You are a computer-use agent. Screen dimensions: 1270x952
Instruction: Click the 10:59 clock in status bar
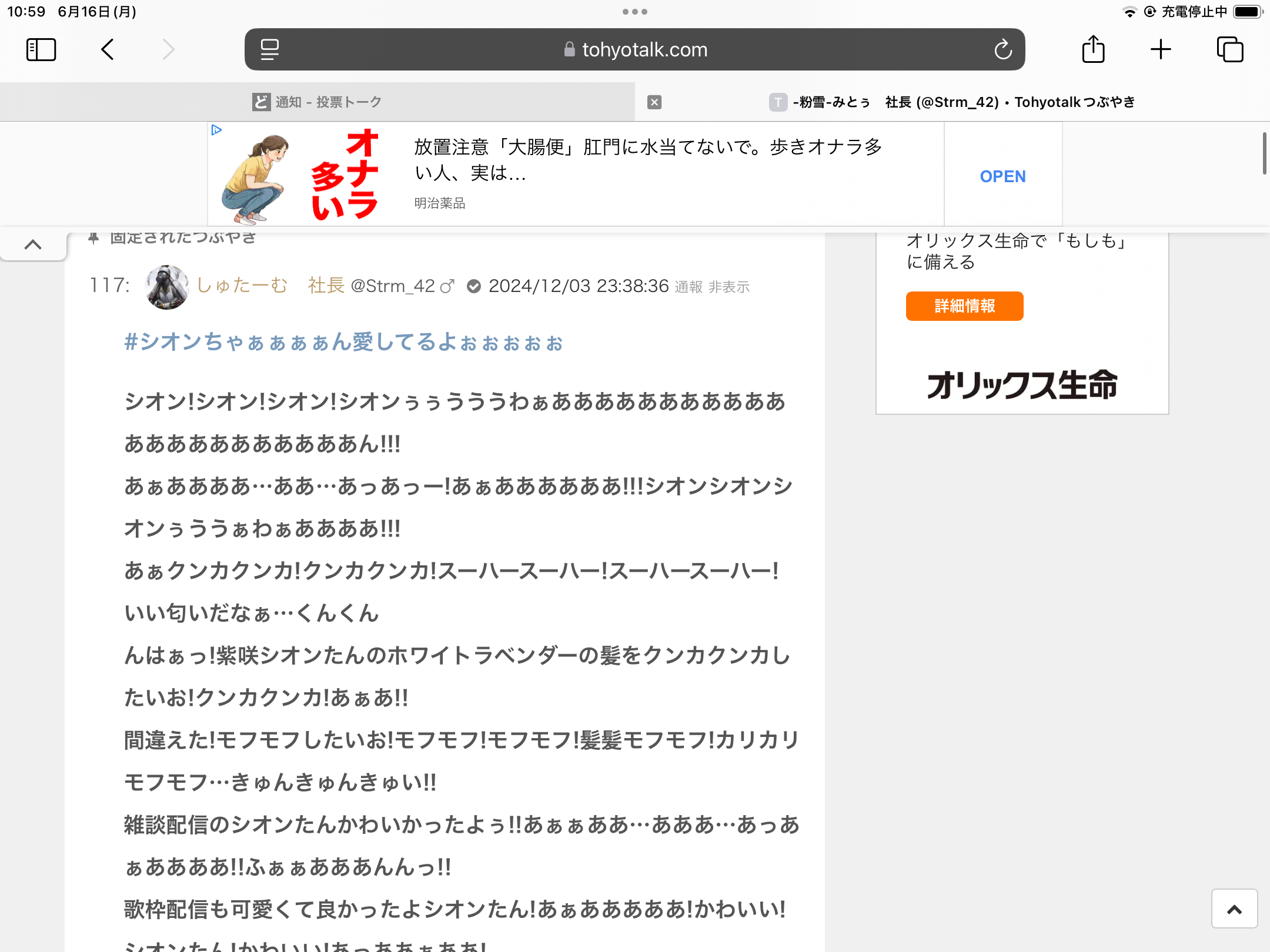26,12
